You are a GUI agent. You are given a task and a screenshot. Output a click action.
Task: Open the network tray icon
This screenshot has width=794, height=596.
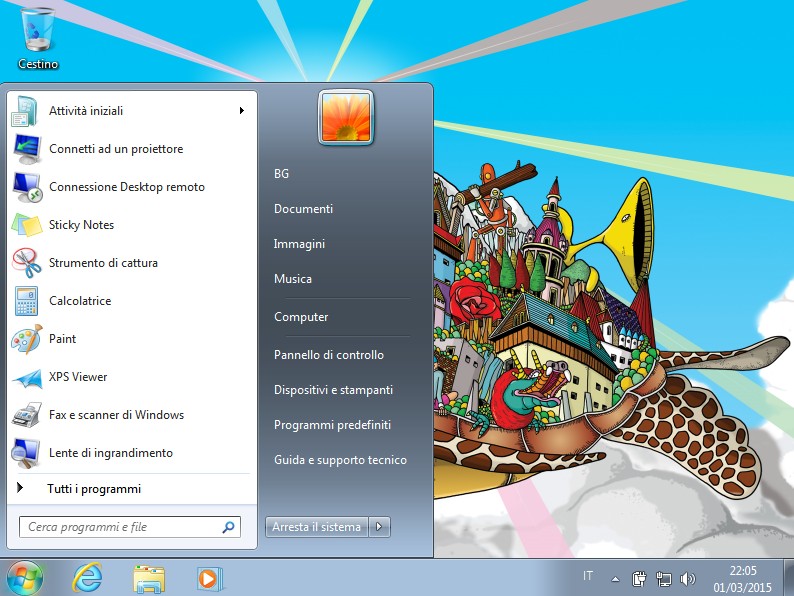point(663,578)
